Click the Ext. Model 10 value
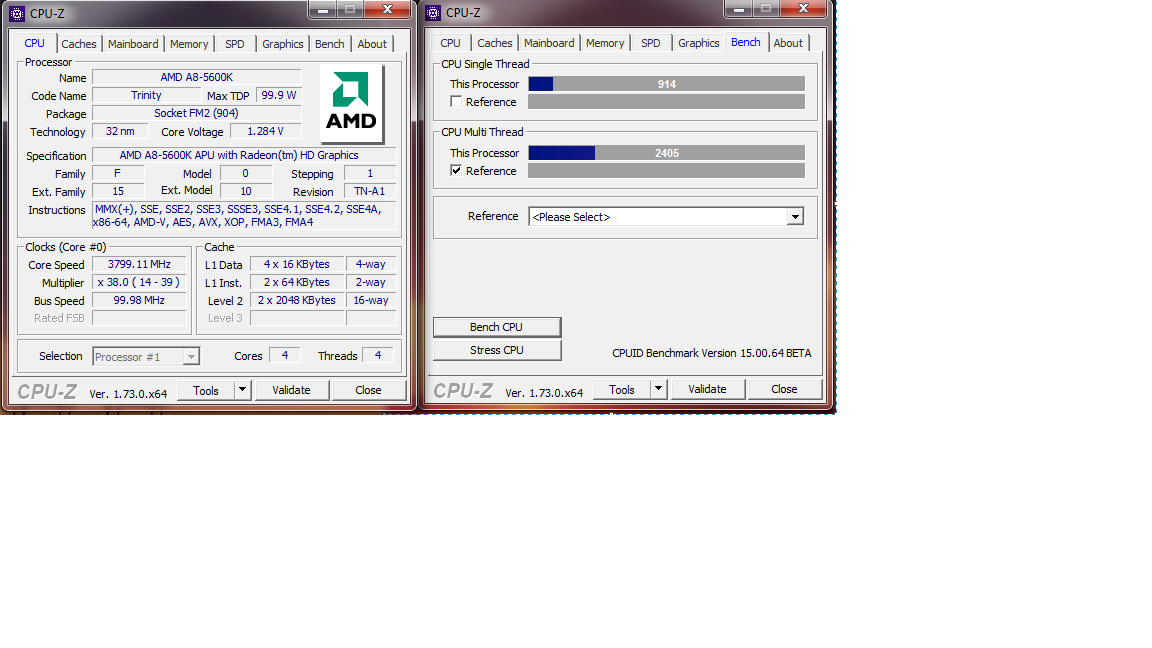Image resolution: width=1152 pixels, height=648 pixels. [x=246, y=191]
